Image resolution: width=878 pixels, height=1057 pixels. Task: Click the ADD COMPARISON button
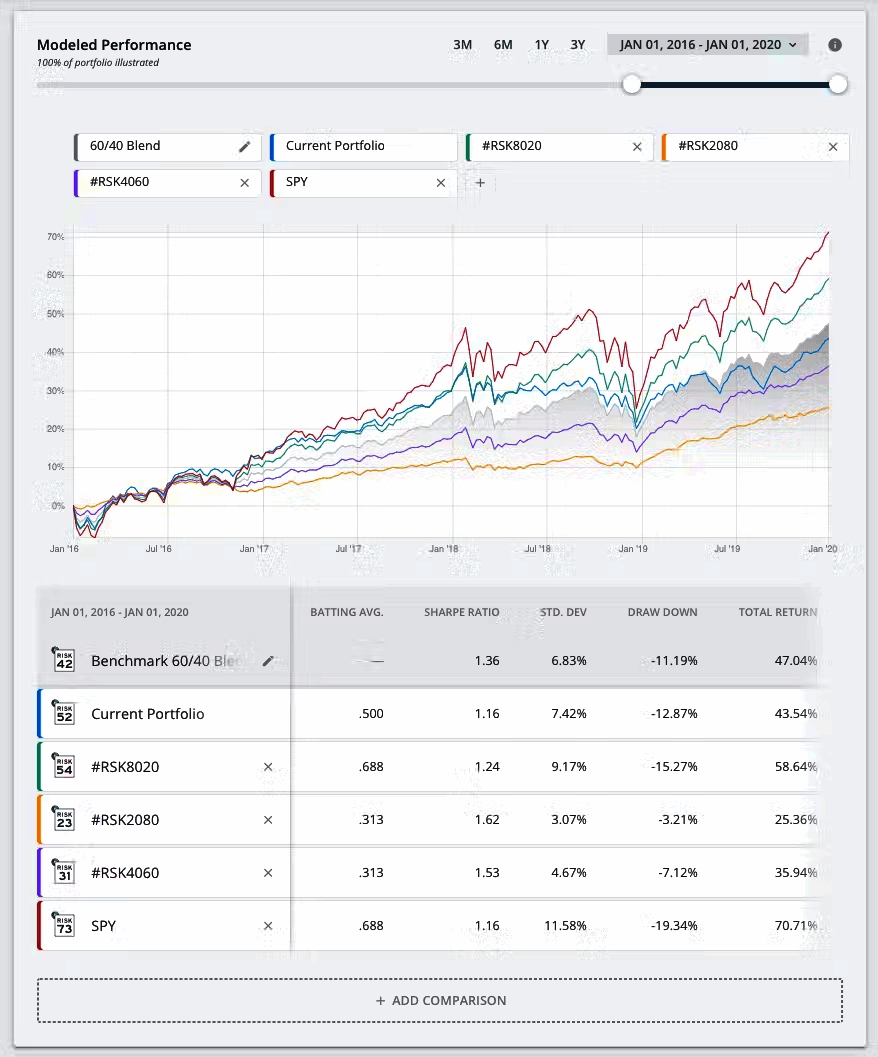(x=440, y=1000)
